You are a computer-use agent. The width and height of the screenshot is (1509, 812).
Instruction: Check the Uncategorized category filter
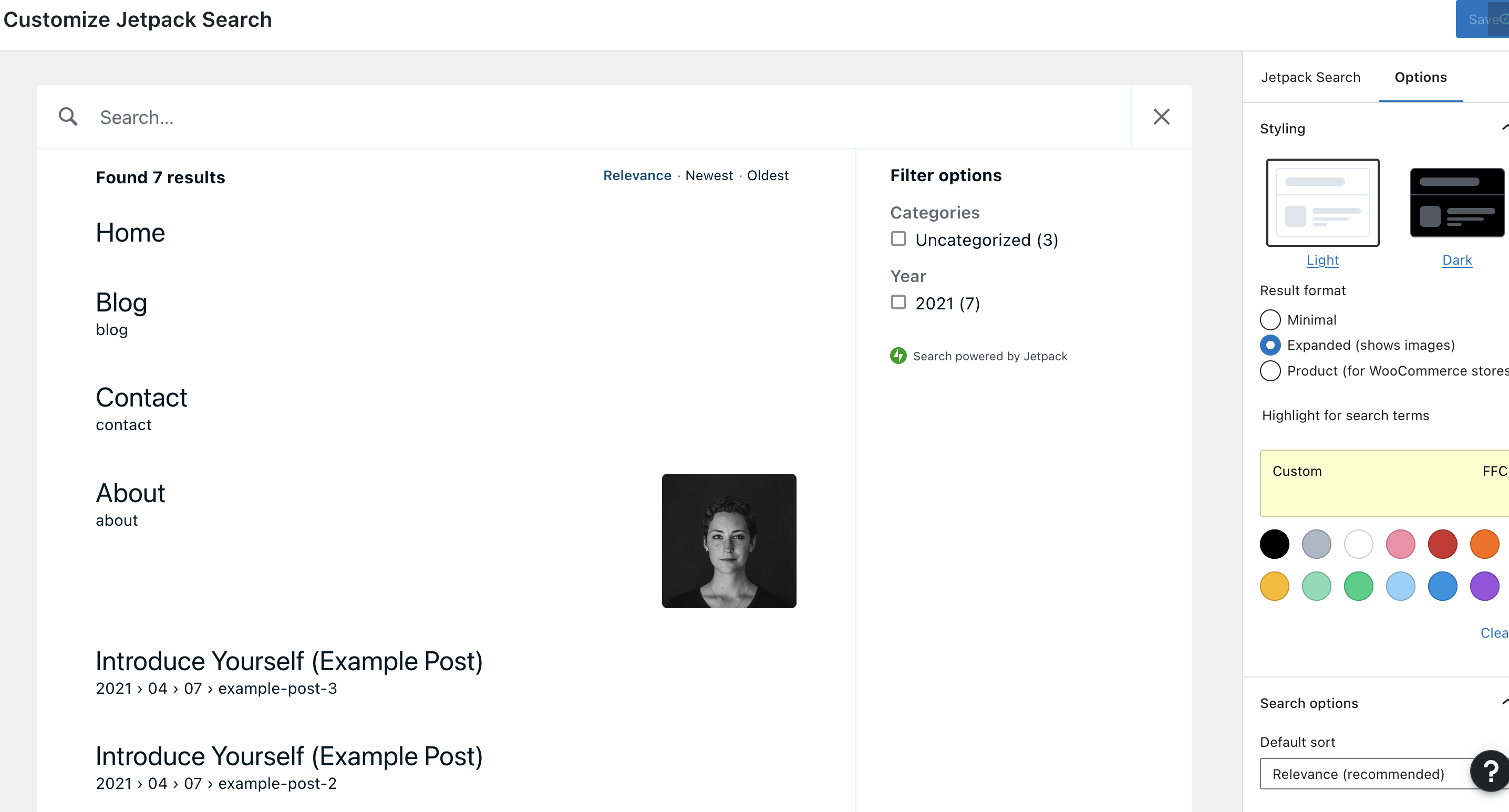(898, 239)
